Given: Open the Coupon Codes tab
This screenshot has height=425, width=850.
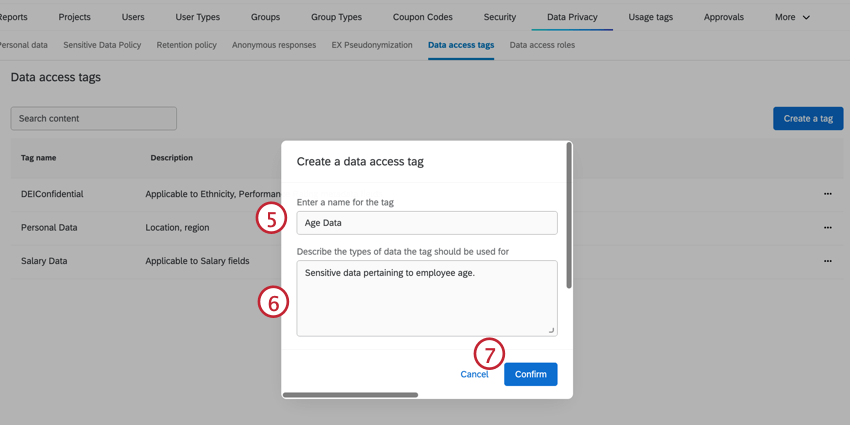Looking at the screenshot, I should click(x=424, y=17).
